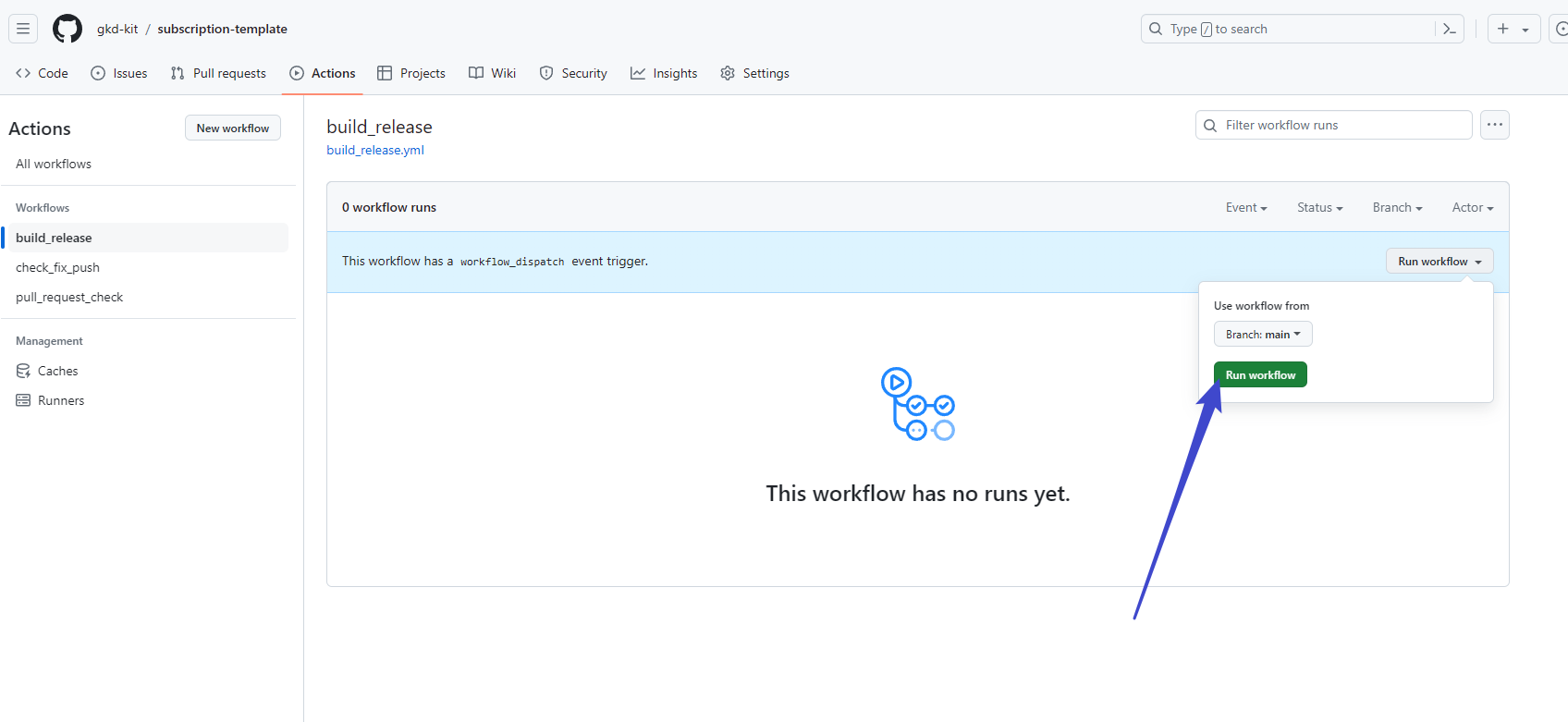The height and width of the screenshot is (722, 1568).
Task: Click the Caches database icon
Action: (x=23, y=371)
